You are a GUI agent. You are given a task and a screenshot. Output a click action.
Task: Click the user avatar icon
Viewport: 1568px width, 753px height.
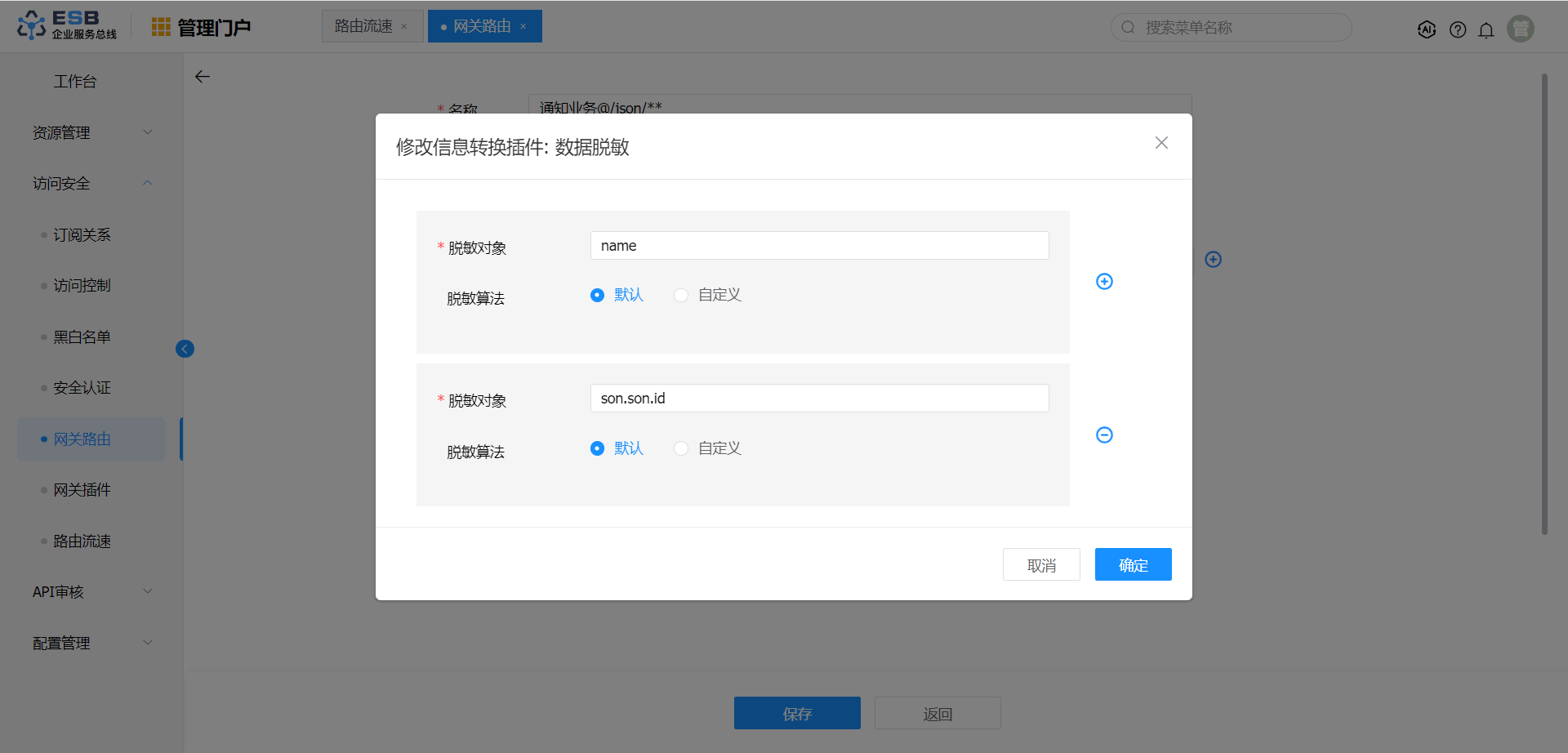(1520, 29)
